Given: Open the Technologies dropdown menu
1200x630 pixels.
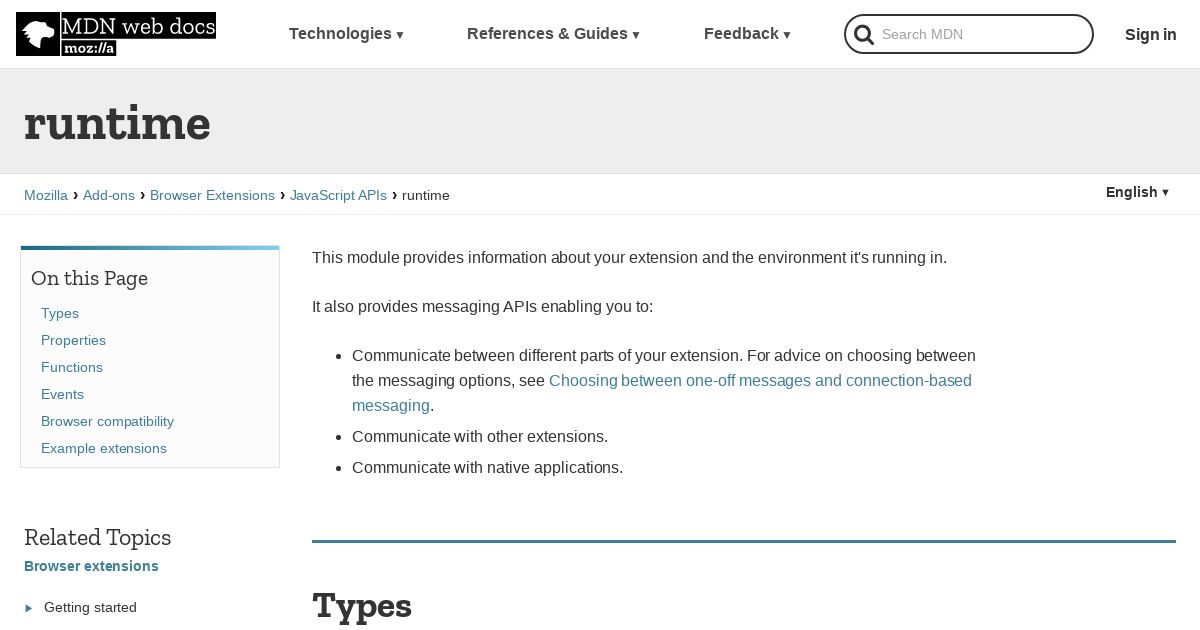Looking at the screenshot, I should click(x=346, y=34).
